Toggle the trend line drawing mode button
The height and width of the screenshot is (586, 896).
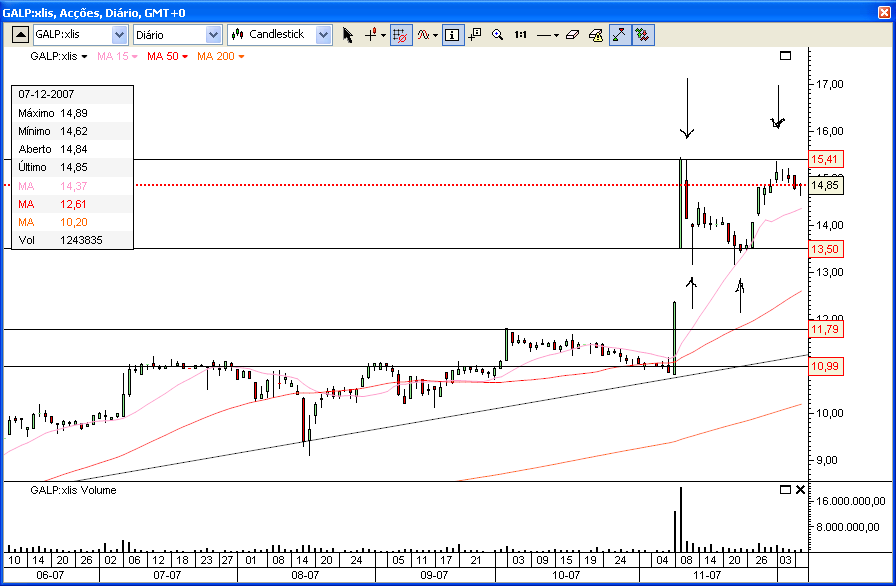tap(620, 35)
